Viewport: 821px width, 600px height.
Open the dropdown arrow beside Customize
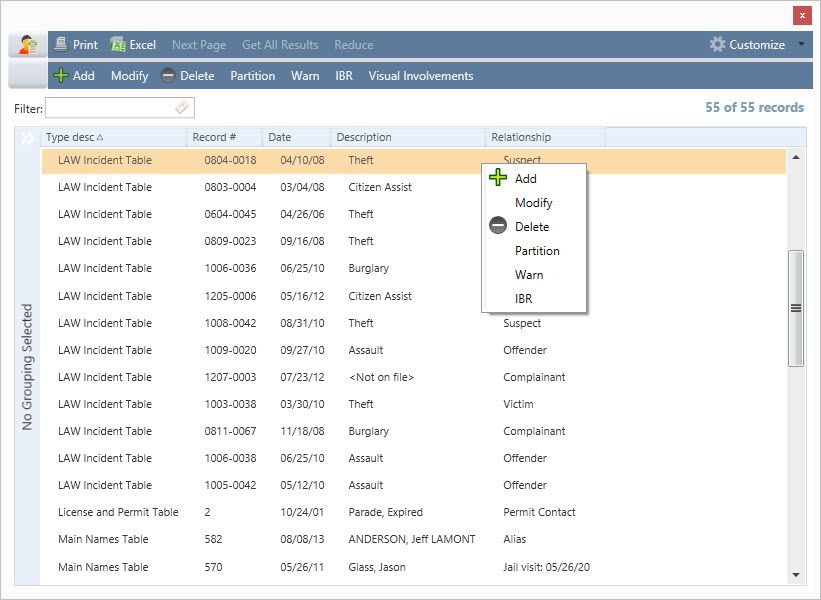(x=801, y=45)
